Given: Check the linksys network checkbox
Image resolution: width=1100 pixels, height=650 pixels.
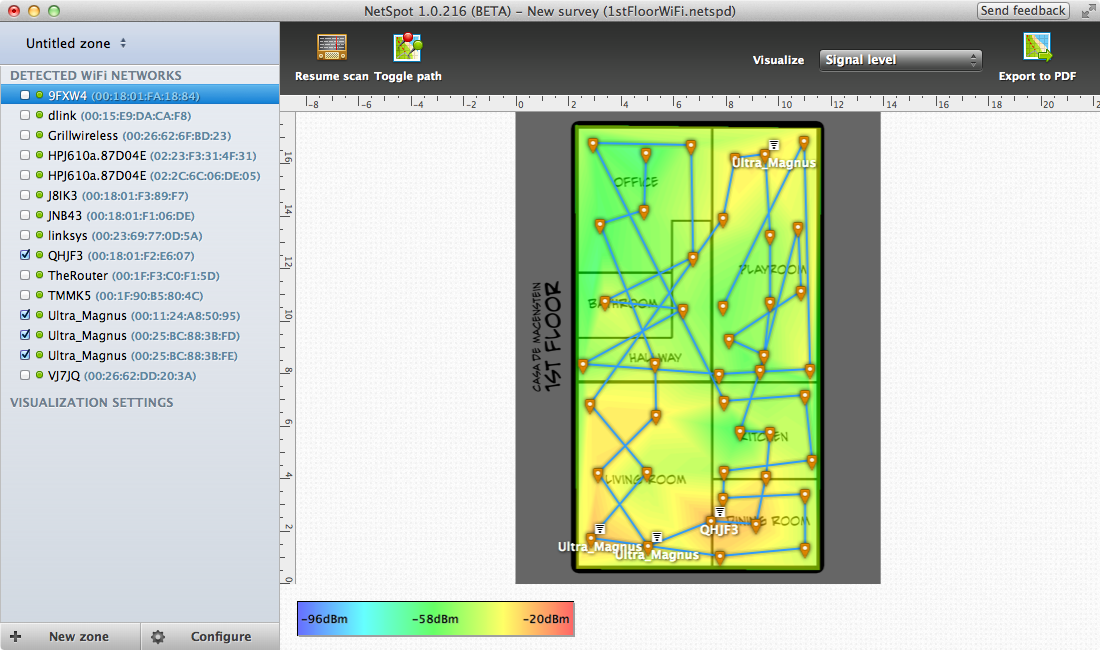Looking at the screenshot, I should tap(26, 236).
